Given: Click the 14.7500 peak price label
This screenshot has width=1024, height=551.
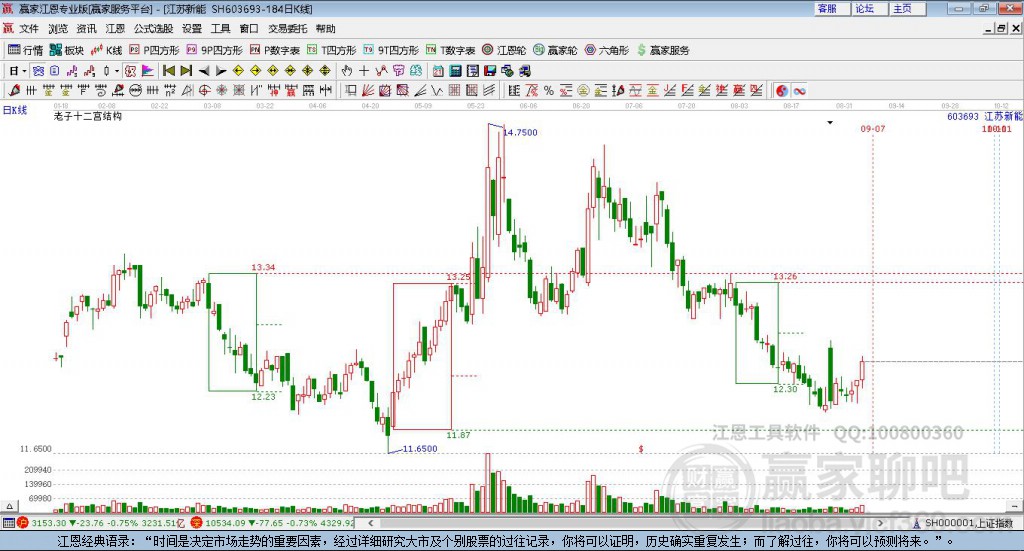Looking at the screenshot, I should coord(520,133).
